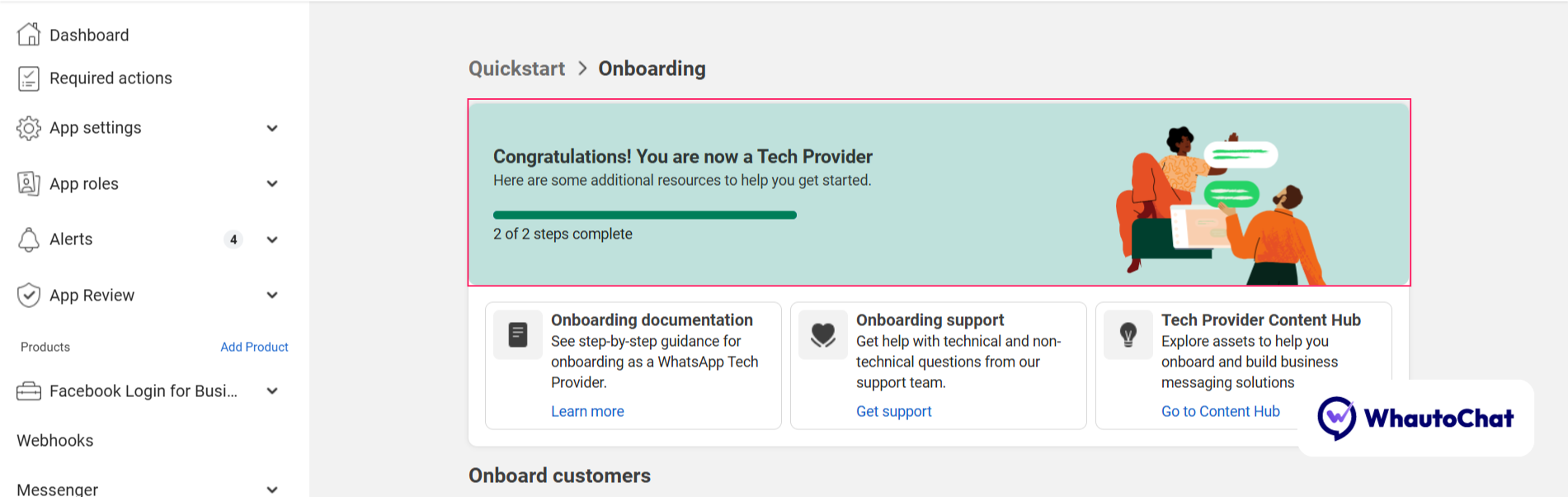Click the Onboarding documentation page icon
The height and width of the screenshot is (497, 1568).
click(518, 334)
